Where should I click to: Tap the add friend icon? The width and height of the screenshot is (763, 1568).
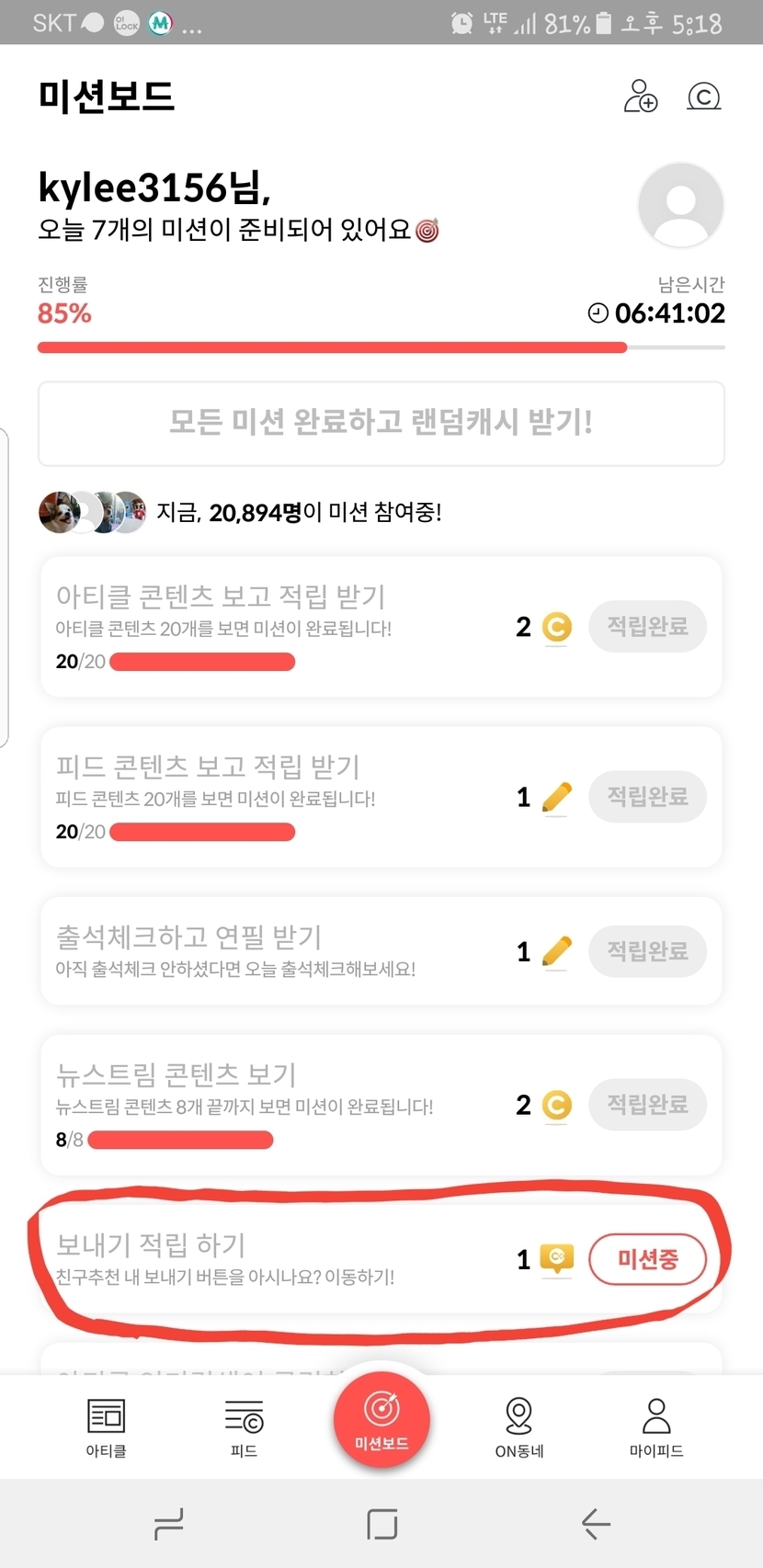641,96
